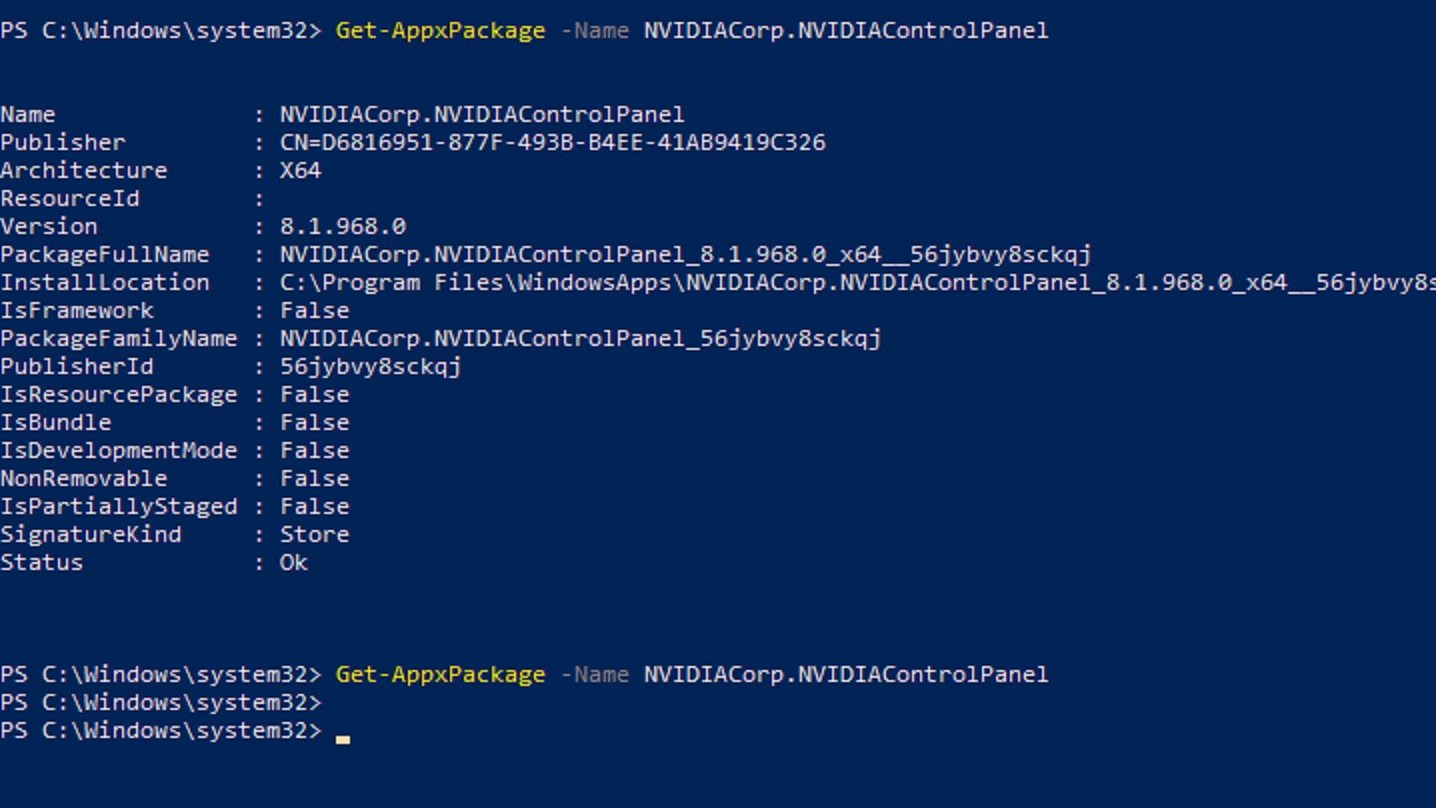Image resolution: width=1436 pixels, height=808 pixels.
Task: Click the SignatureKind value Store
Action: click(x=314, y=534)
